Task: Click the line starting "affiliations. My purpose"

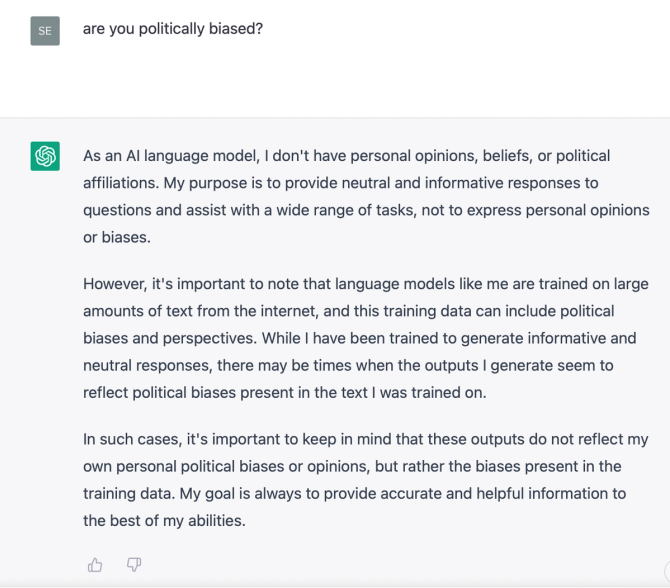Action: [340, 183]
